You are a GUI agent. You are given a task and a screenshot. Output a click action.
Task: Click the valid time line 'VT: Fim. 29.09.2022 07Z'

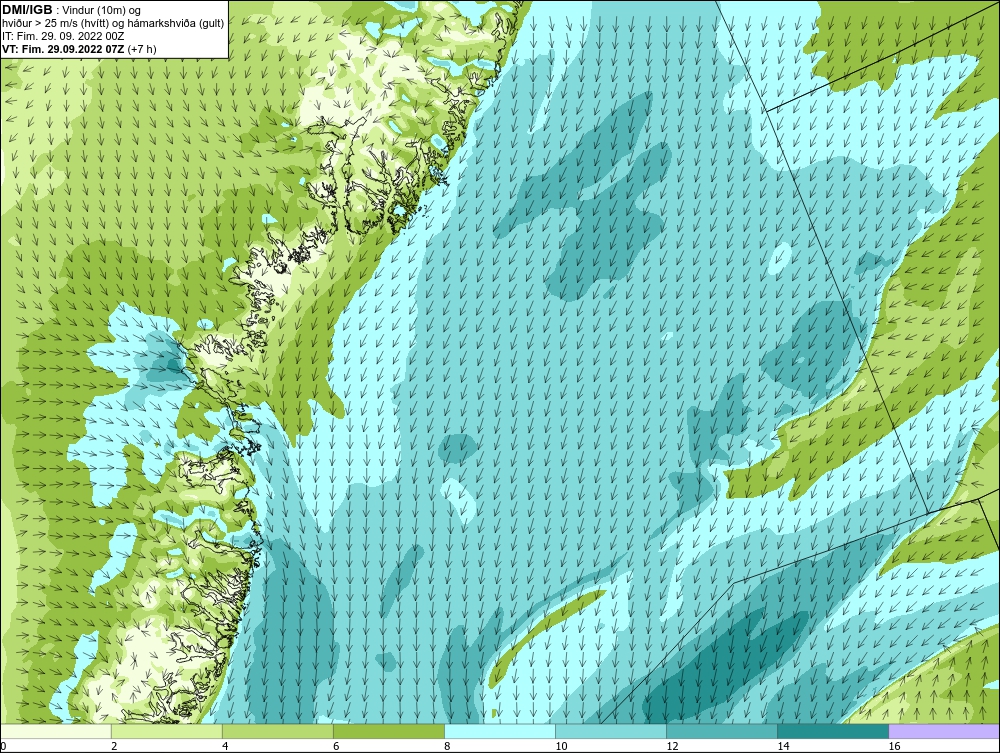click(64, 49)
